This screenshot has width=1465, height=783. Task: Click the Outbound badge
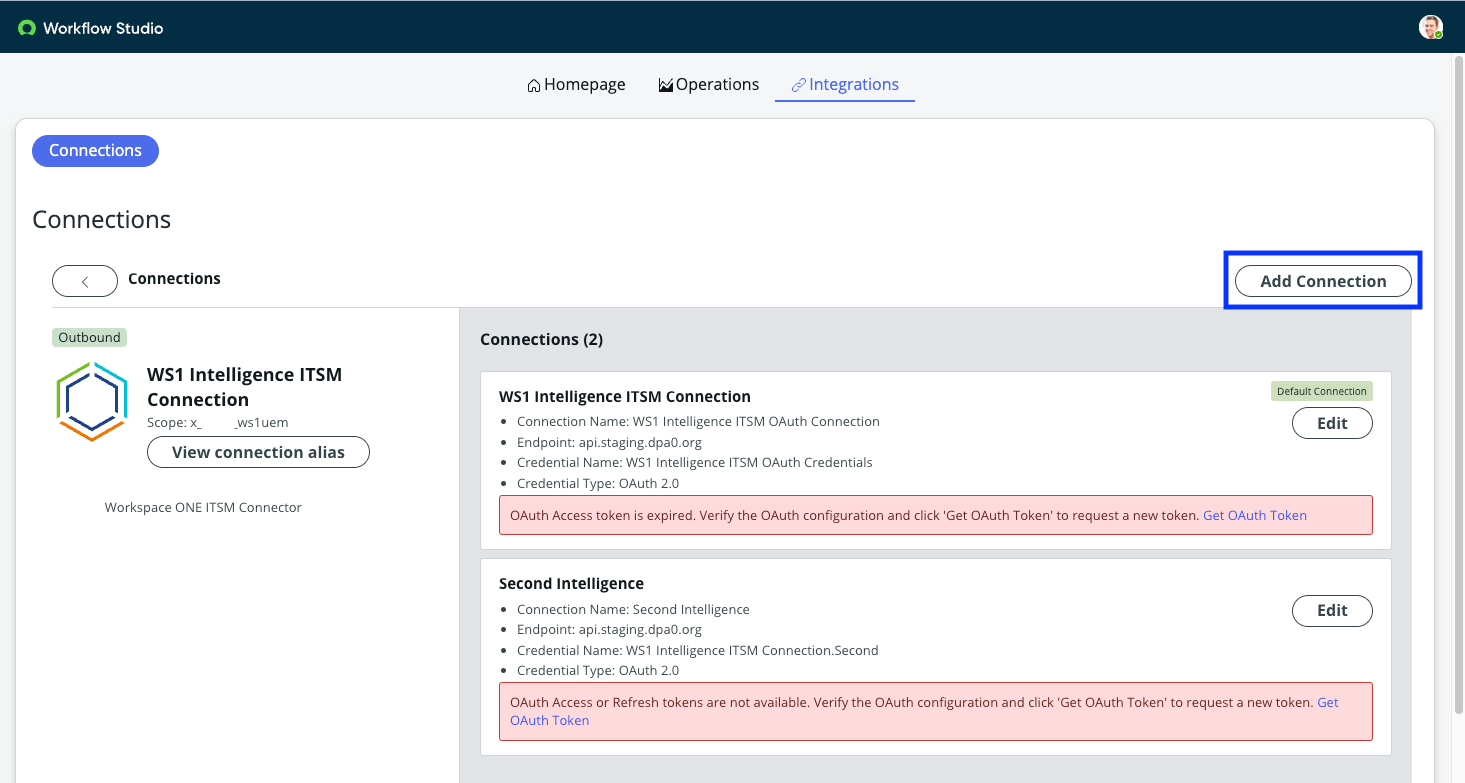pos(89,338)
